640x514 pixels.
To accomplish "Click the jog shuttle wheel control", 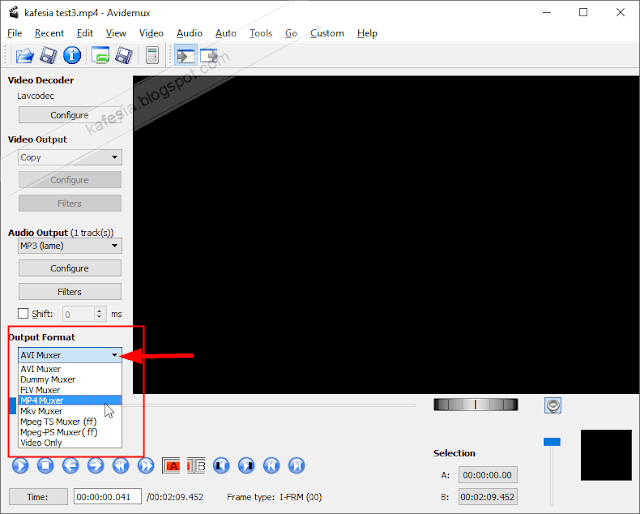I will tap(476, 405).
